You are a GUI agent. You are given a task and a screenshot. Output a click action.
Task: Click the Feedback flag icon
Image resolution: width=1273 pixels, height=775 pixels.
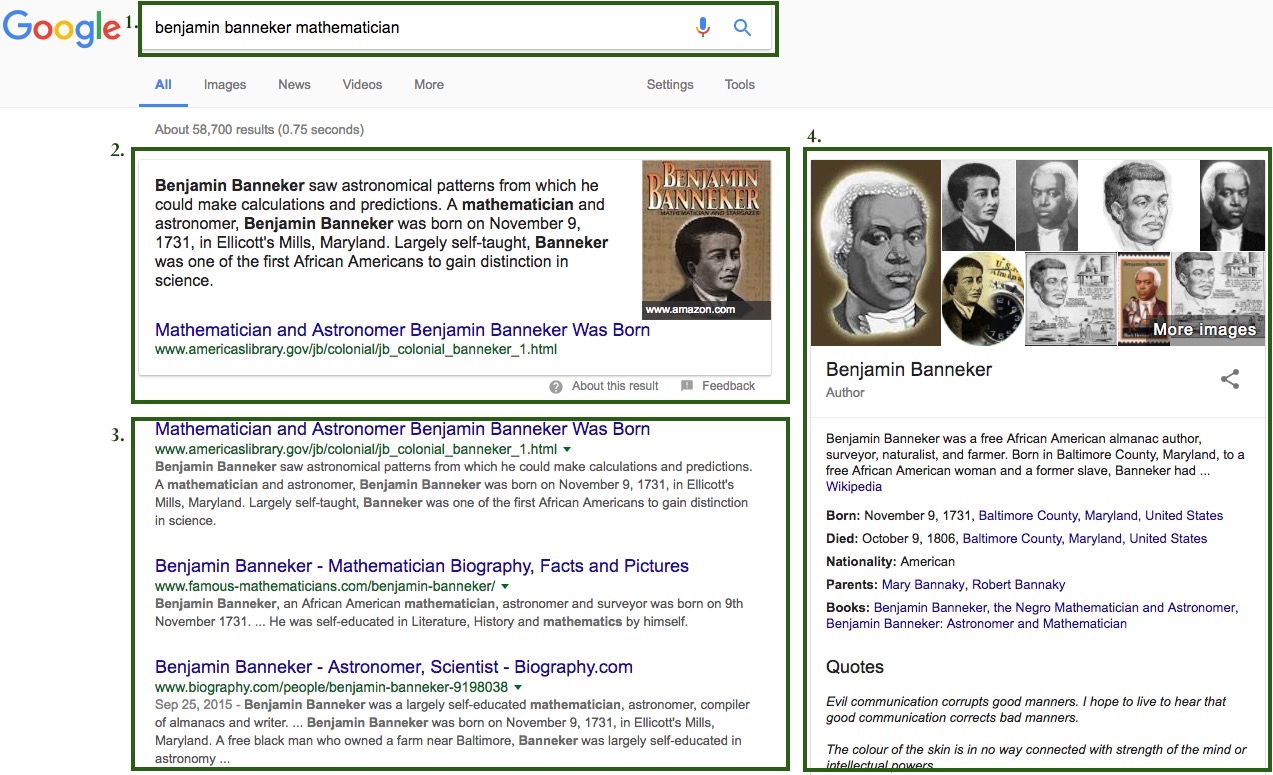(687, 386)
